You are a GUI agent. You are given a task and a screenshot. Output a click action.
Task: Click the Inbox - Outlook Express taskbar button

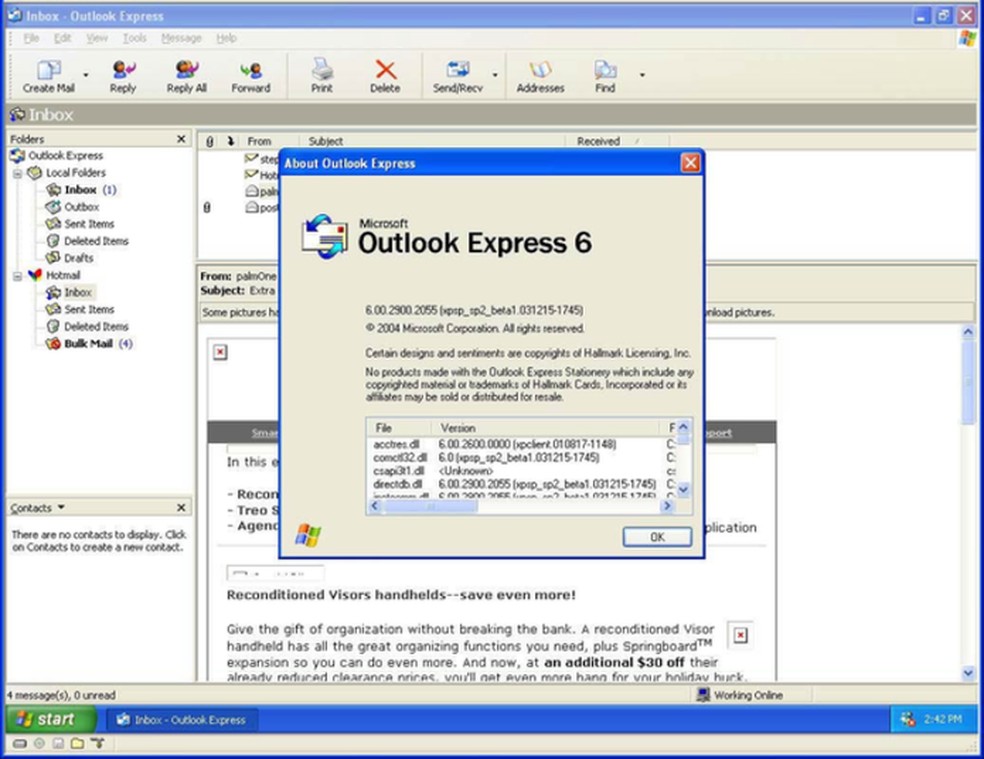pos(182,718)
